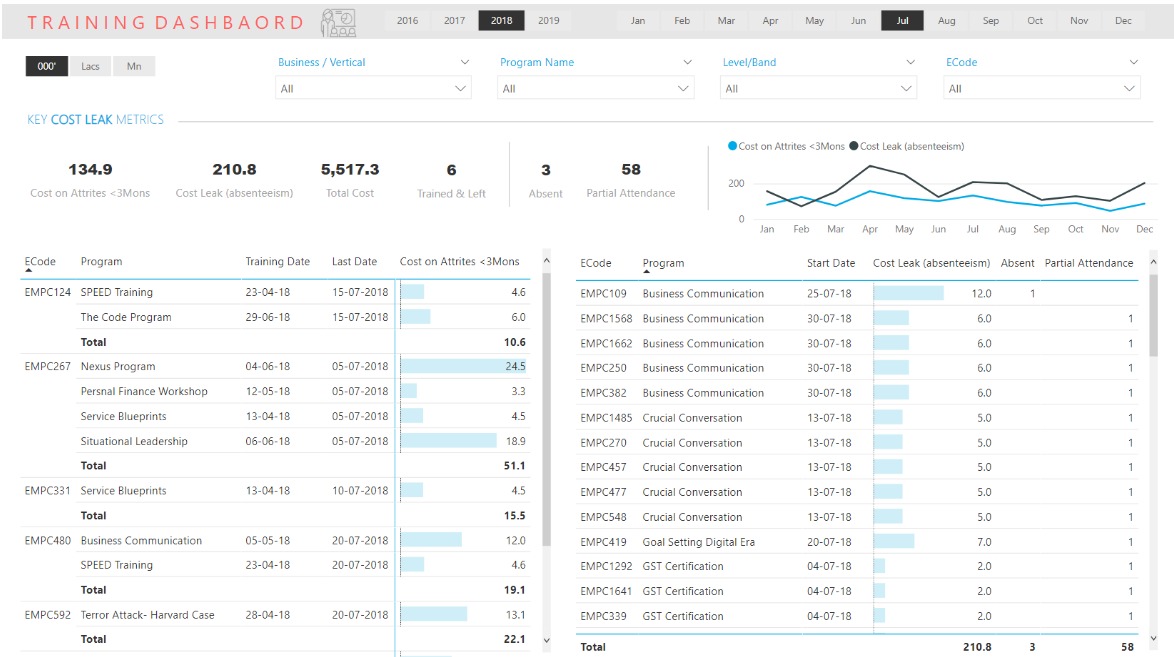The width and height of the screenshot is (1174, 657).
Task: Switch units to Lacs
Action: click(90, 66)
